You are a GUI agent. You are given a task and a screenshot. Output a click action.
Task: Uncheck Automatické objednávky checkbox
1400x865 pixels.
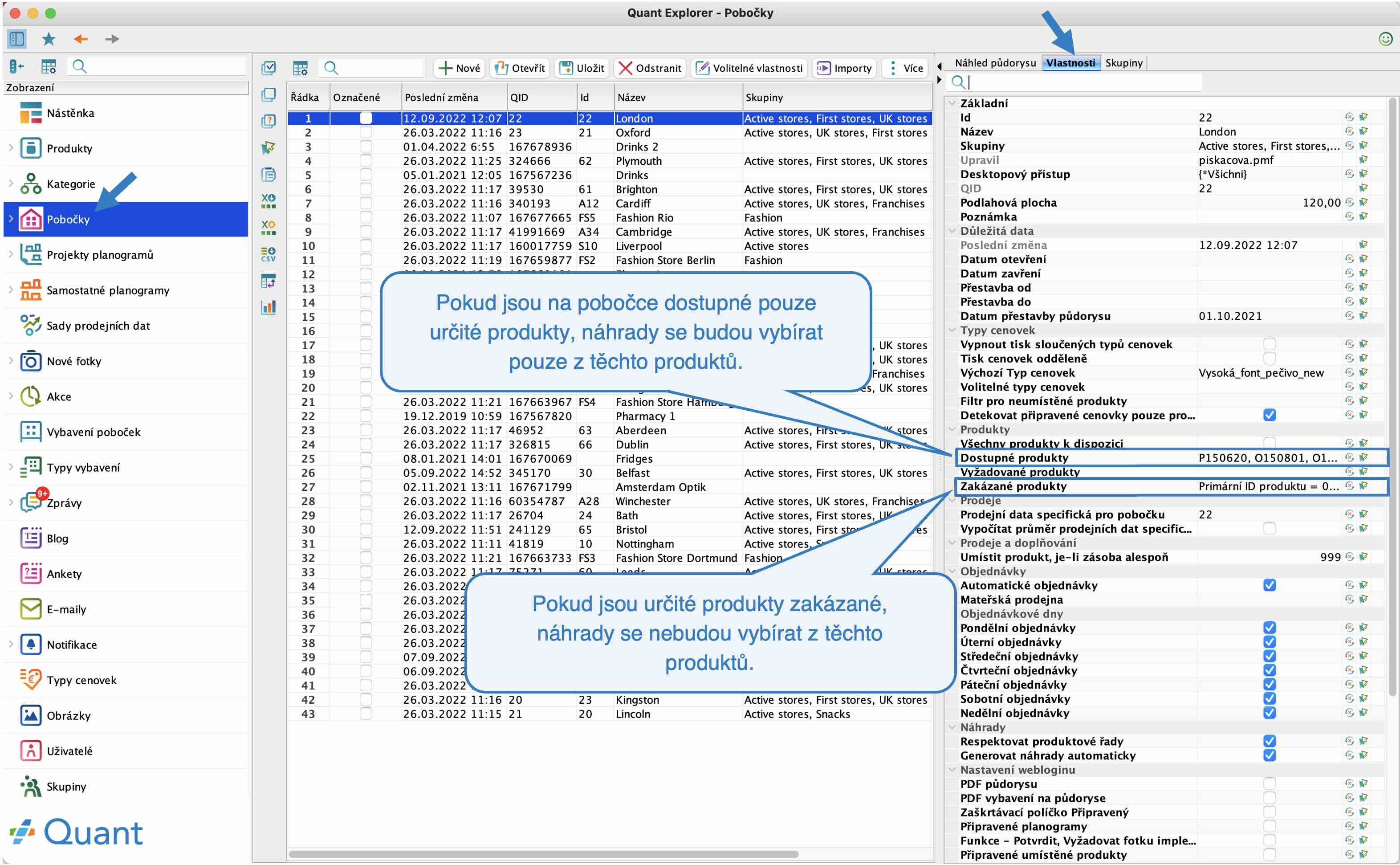(x=1270, y=585)
